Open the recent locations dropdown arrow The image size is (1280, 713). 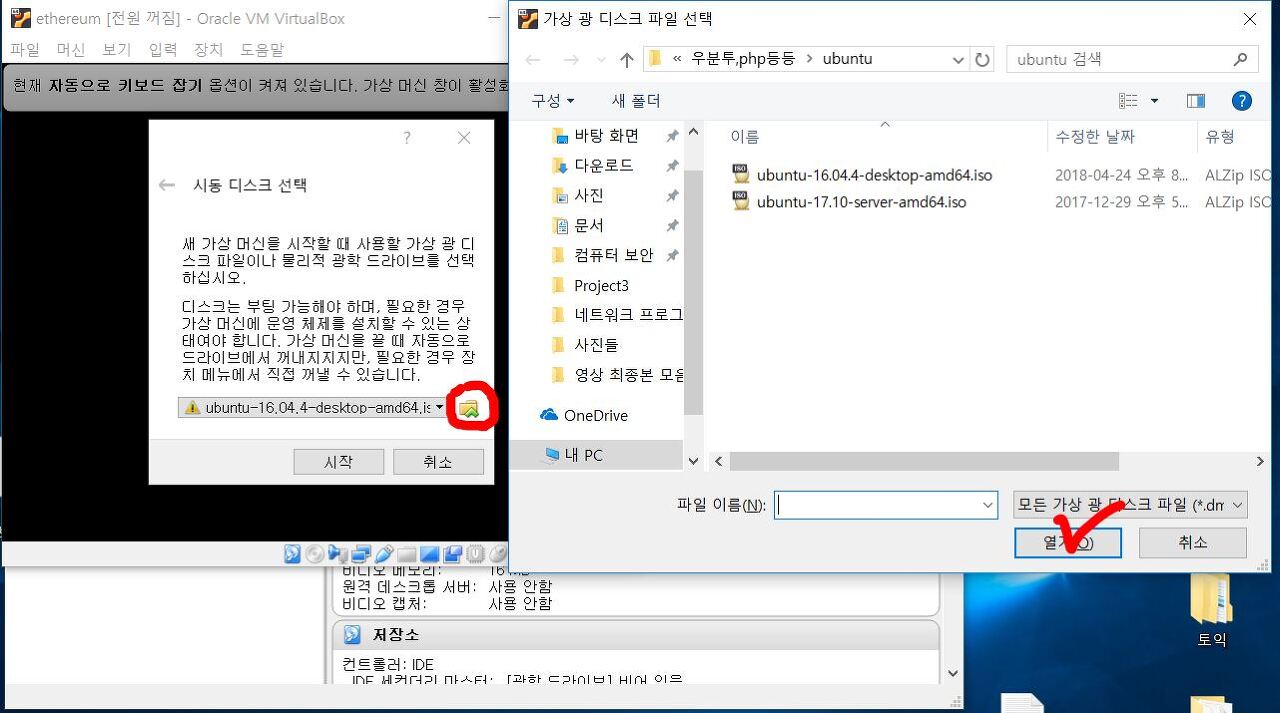pos(600,60)
